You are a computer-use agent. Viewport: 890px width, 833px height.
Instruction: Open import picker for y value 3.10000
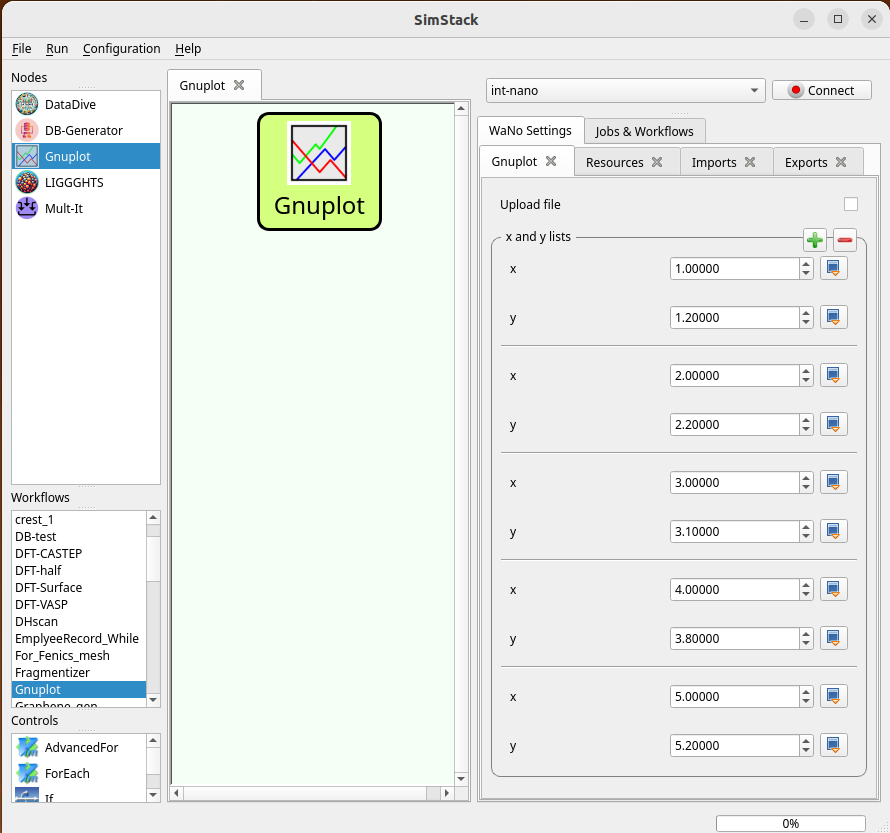833,531
